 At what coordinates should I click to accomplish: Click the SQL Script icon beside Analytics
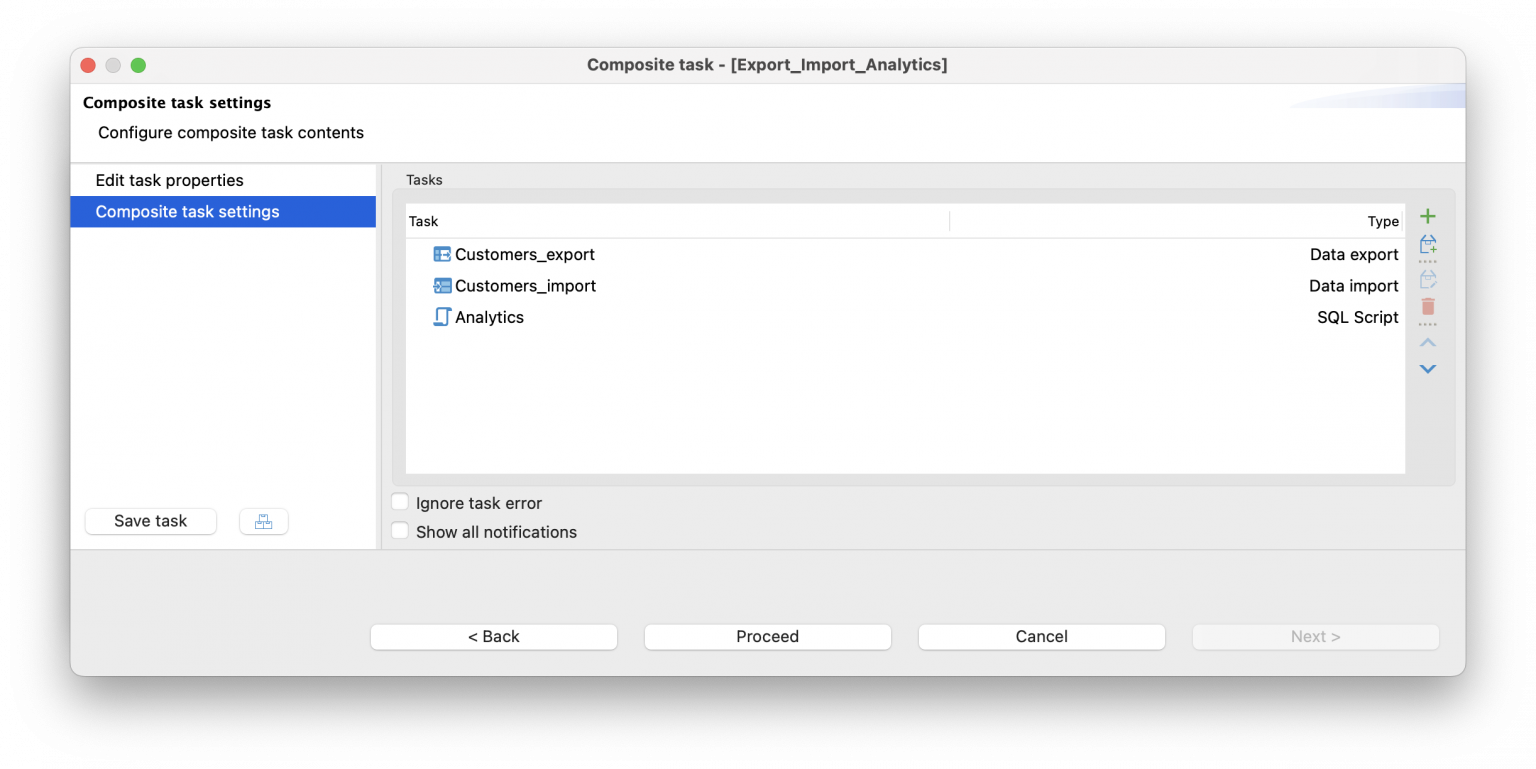pyautogui.click(x=441, y=317)
